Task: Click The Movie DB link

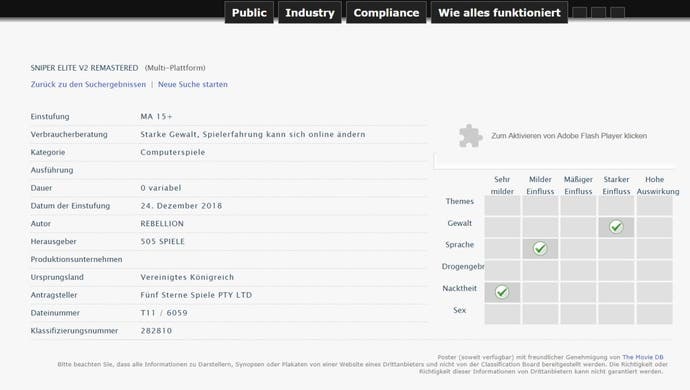Action: click(x=642, y=357)
